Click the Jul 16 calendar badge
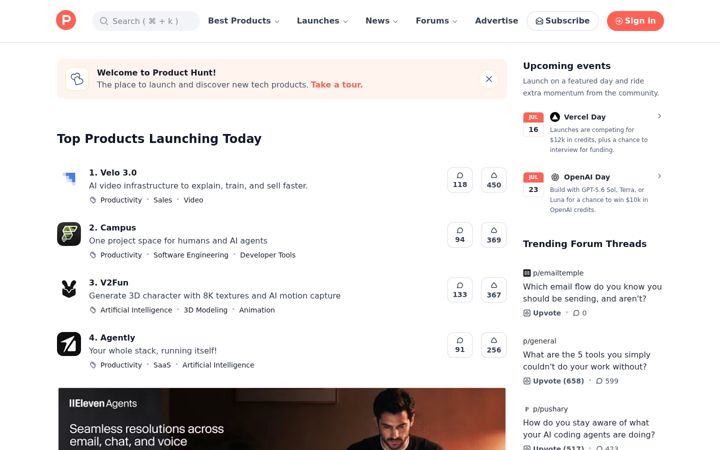 click(x=533, y=124)
